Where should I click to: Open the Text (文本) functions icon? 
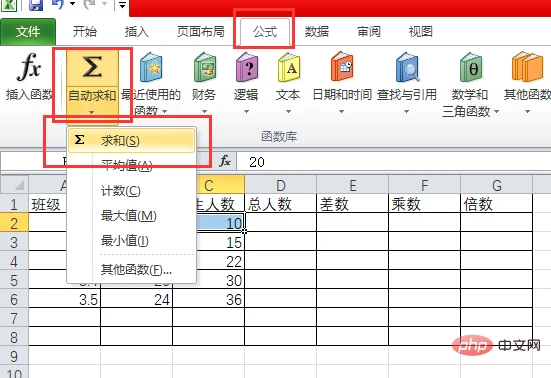289,67
